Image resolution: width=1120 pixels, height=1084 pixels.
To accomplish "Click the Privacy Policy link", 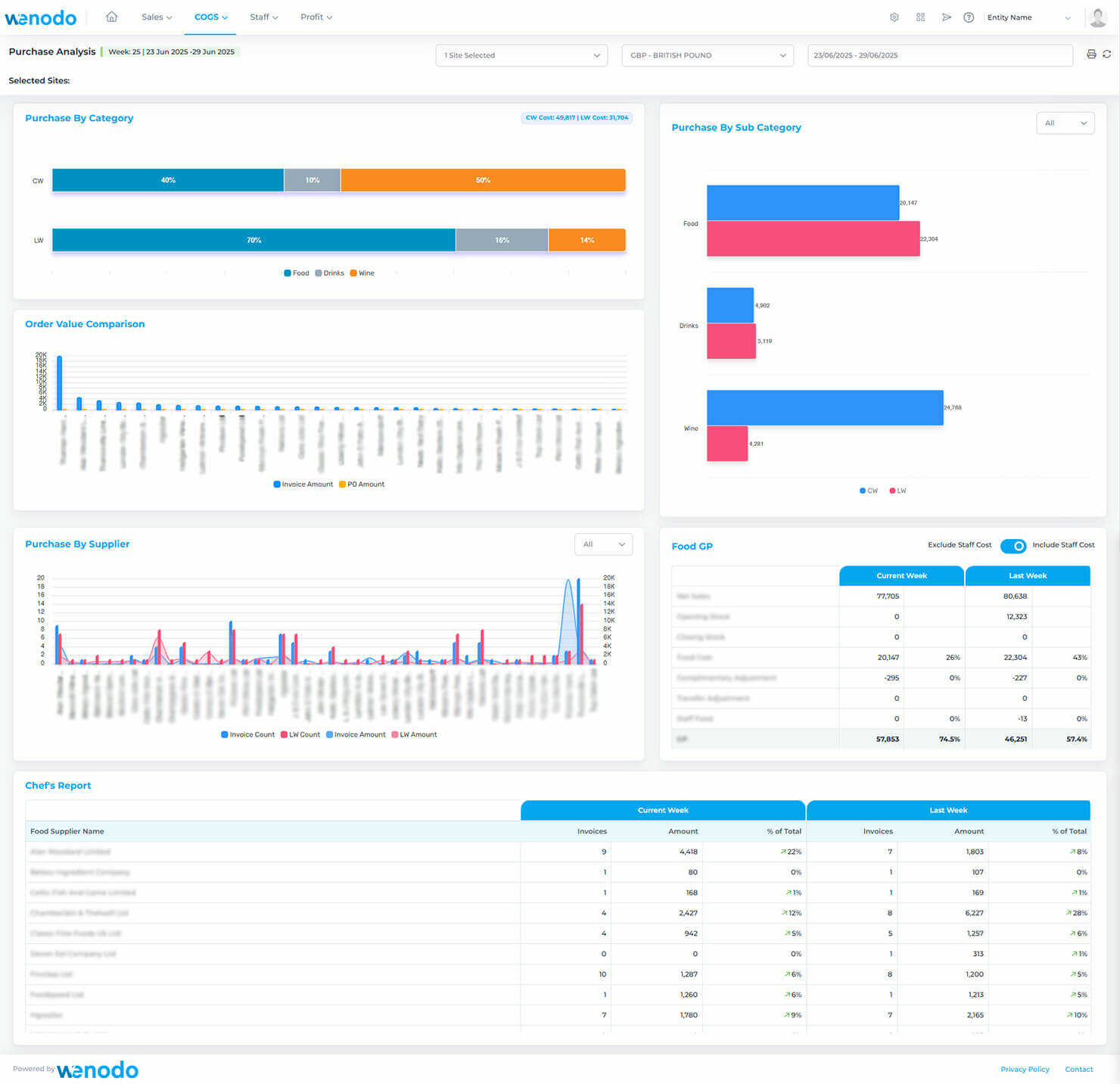I will (x=1025, y=1069).
